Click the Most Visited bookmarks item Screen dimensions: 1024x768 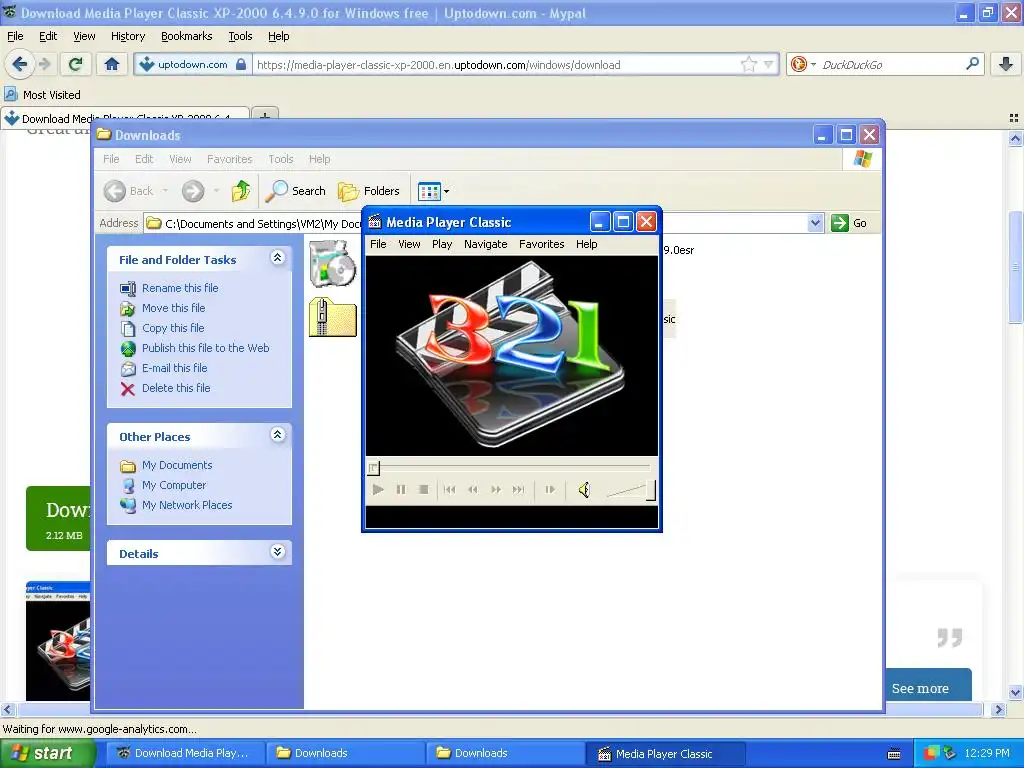pos(42,95)
